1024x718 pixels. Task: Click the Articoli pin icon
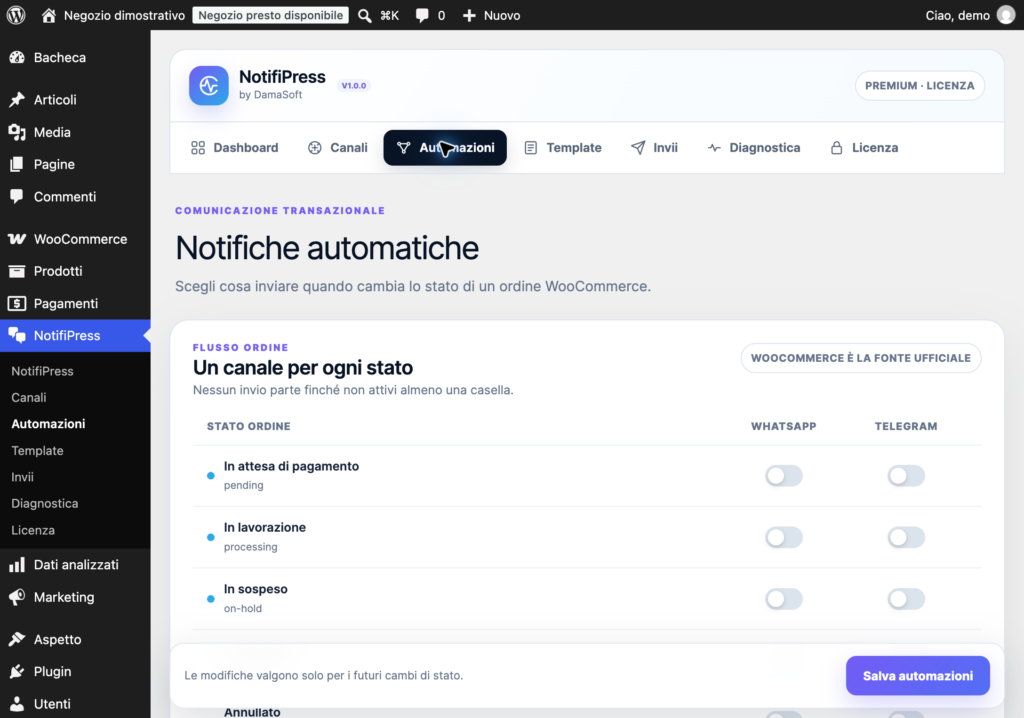pyautogui.click(x=17, y=99)
